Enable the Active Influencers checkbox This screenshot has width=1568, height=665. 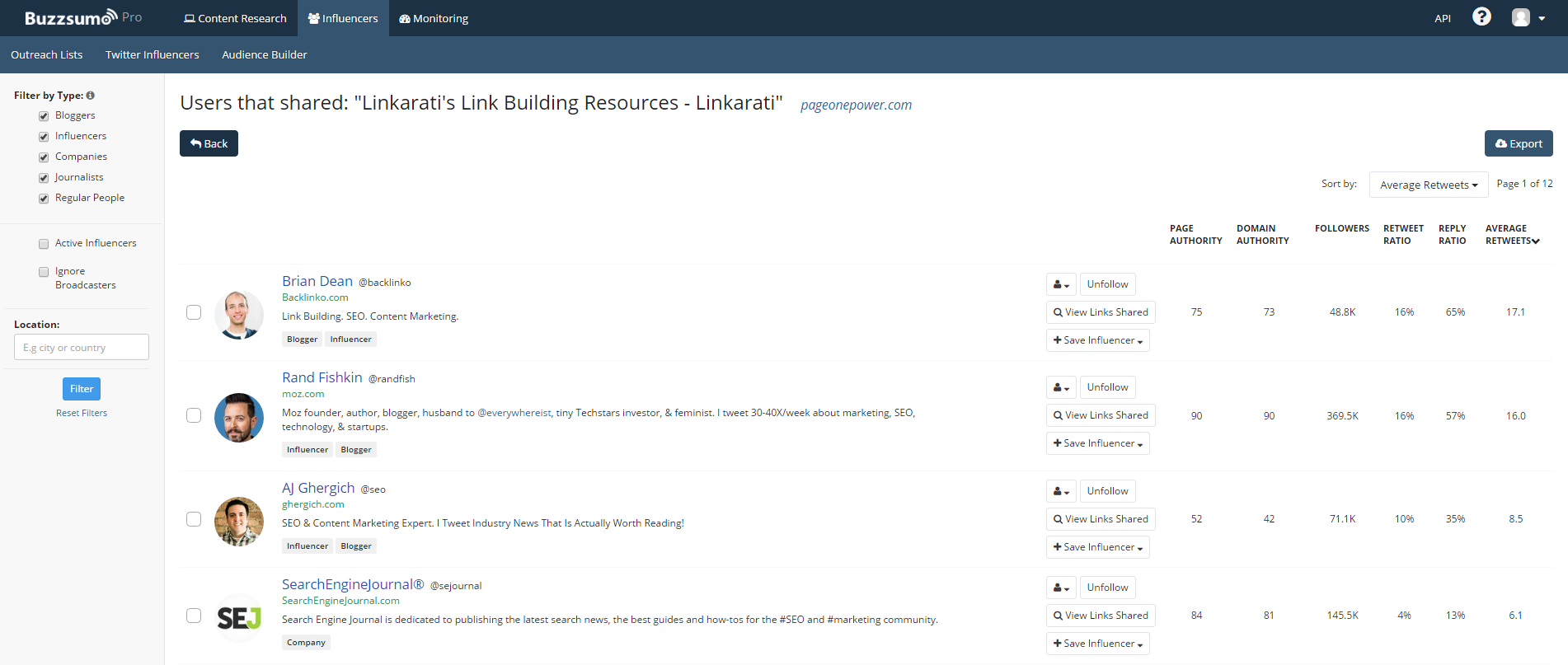[x=44, y=244]
